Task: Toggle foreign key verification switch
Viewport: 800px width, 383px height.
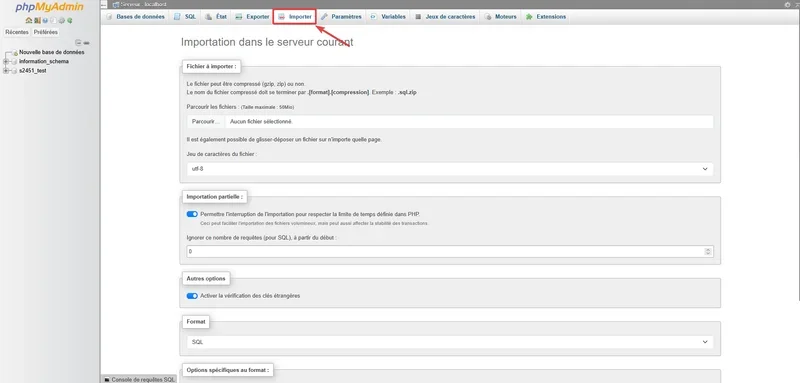Action: pos(192,296)
